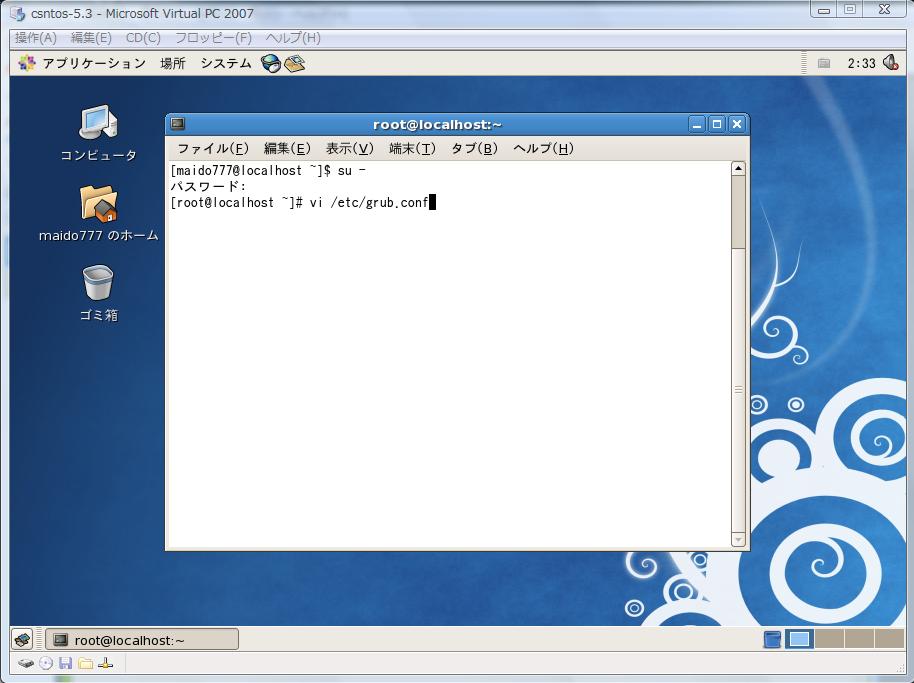Open the terminal's タブ(B) menu
914x683 pixels.
pyautogui.click(x=473, y=148)
